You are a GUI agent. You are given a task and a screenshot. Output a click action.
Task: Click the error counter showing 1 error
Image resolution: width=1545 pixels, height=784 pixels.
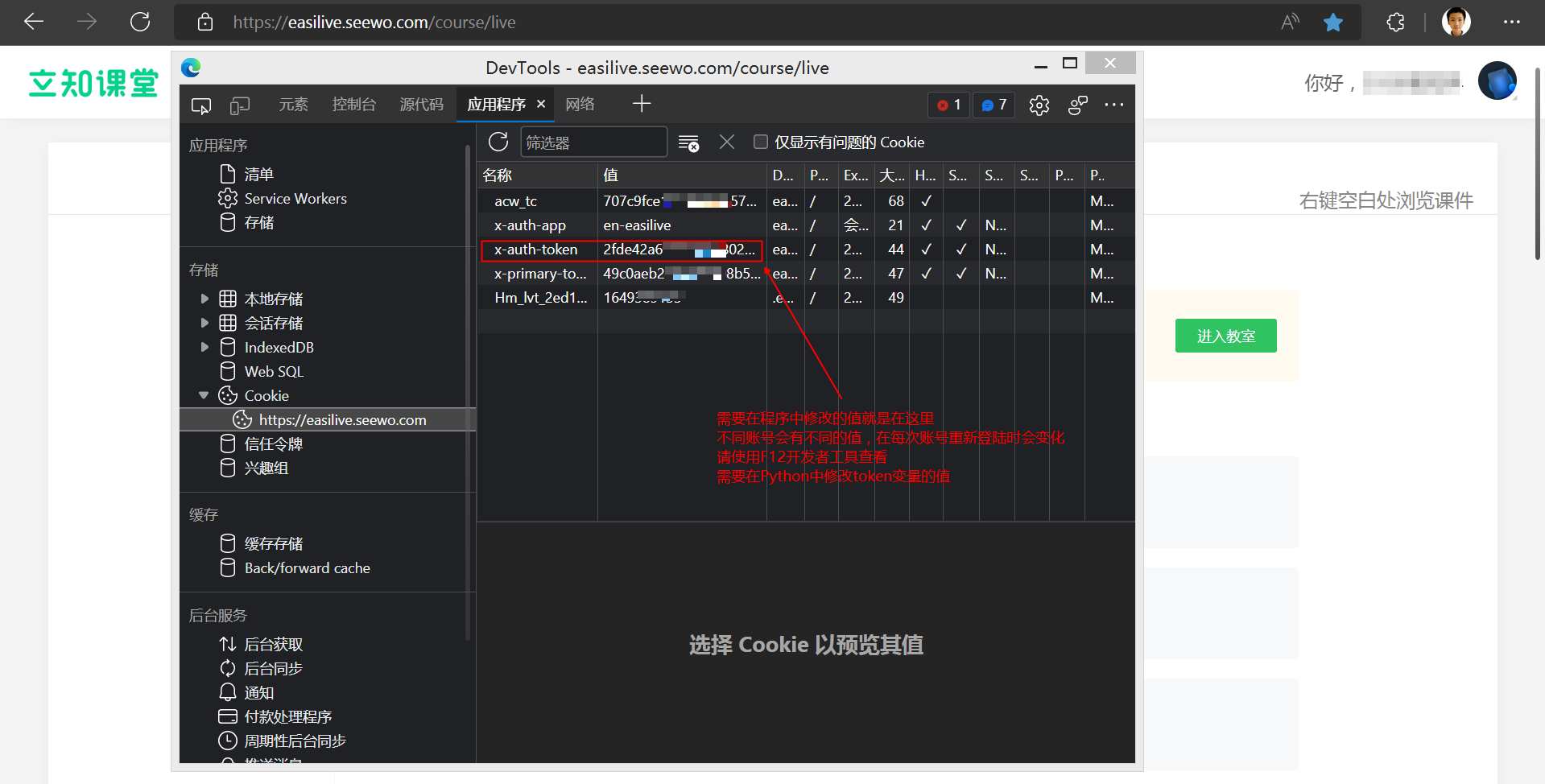click(x=948, y=105)
